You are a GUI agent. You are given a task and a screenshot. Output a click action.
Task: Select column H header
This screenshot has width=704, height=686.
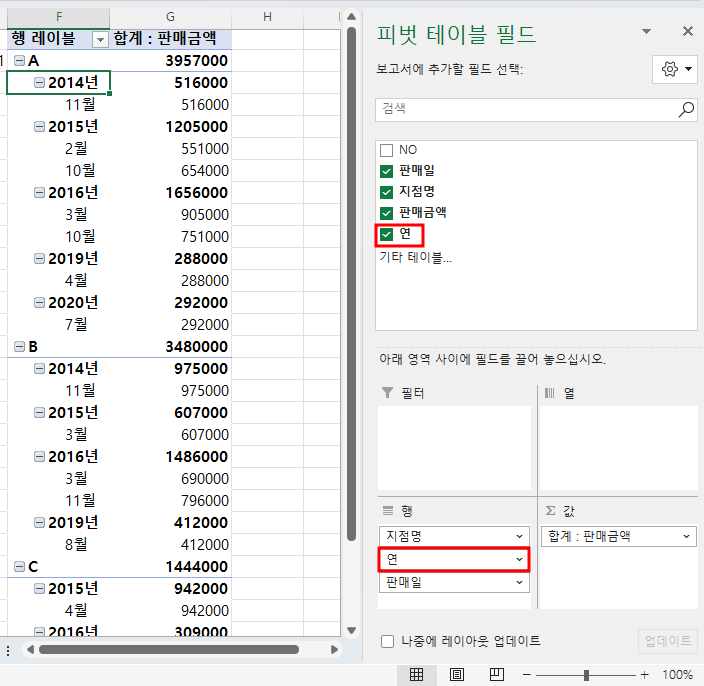267,18
